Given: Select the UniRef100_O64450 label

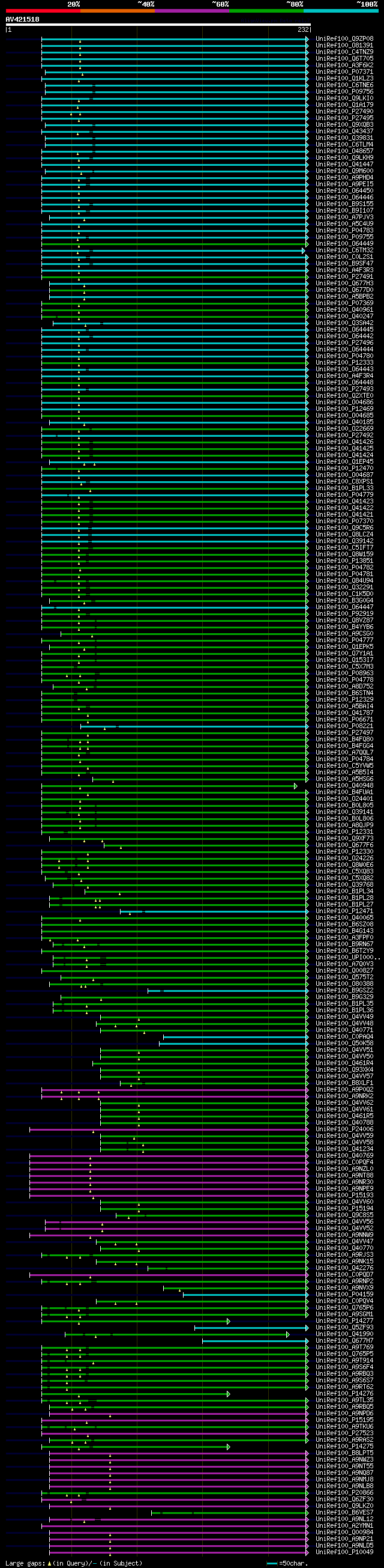Looking at the screenshot, I should tap(344, 190).
